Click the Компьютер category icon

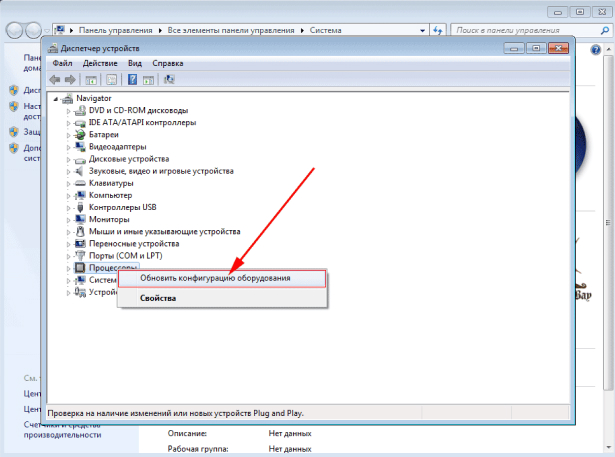tap(80, 195)
